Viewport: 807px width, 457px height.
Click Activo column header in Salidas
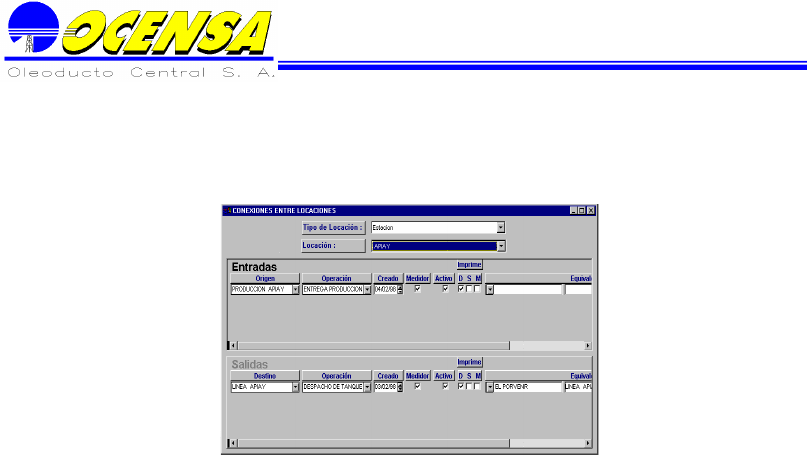[x=444, y=376]
